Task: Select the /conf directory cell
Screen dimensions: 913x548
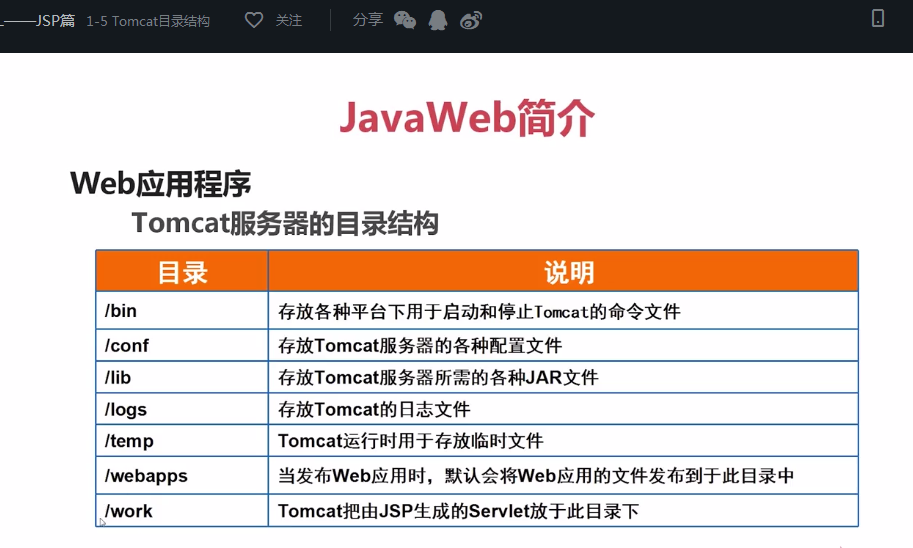Action: pos(182,345)
